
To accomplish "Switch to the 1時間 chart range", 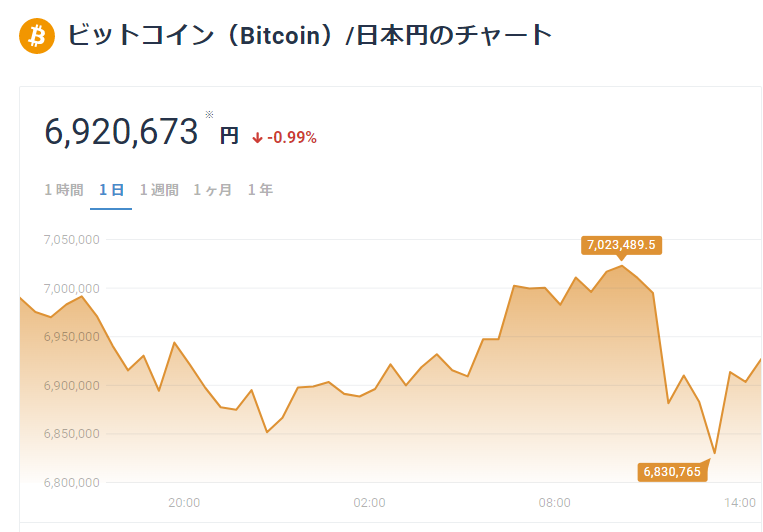I will pos(64,190).
